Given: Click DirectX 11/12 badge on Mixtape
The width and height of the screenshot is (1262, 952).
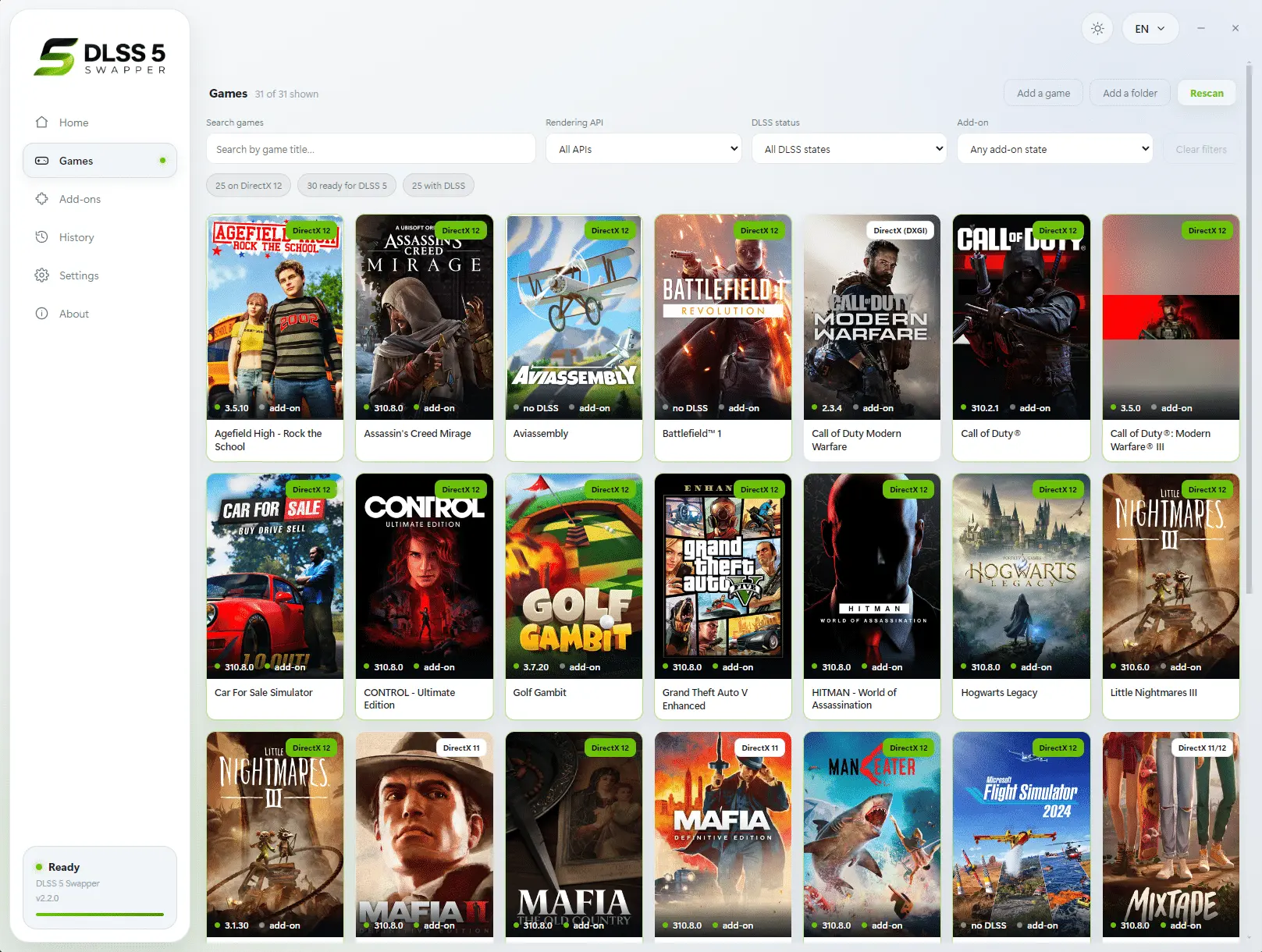Looking at the screenshot, I should coord(1202,748).
